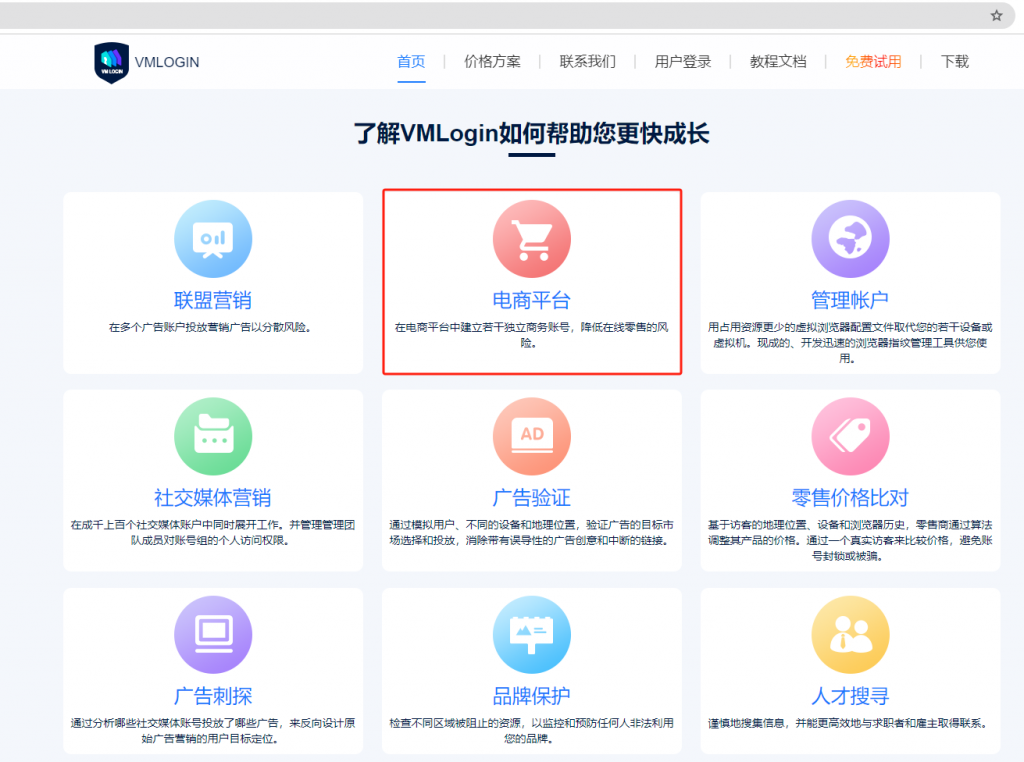Open the 电商平台 title link
Screen dimensions: 1024x762
(532, 300)
